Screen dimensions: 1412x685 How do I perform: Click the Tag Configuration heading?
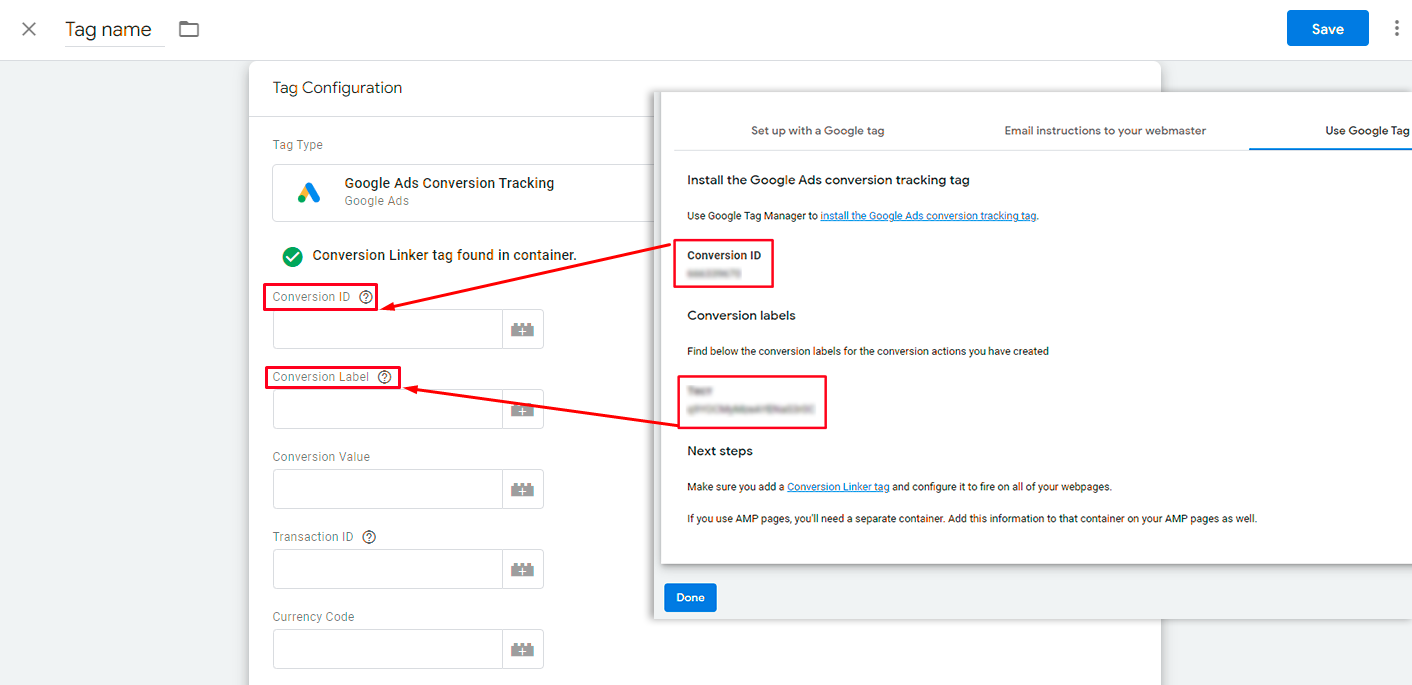click(x=337, y=88)
